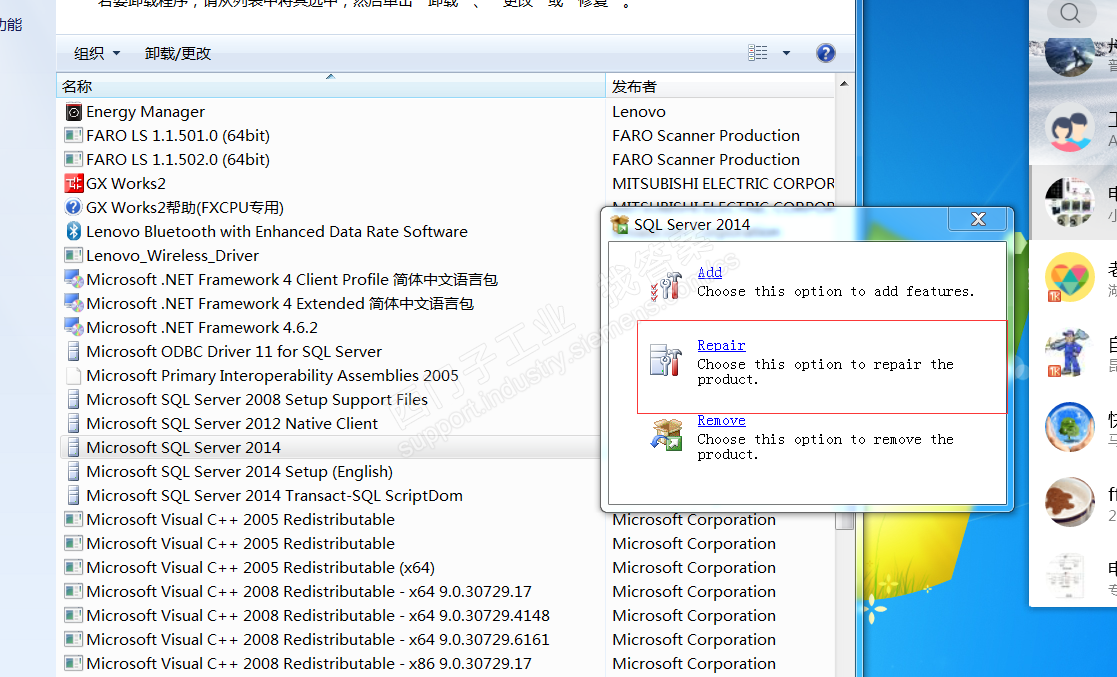Expand the 组织 dropdown menu

97,53
